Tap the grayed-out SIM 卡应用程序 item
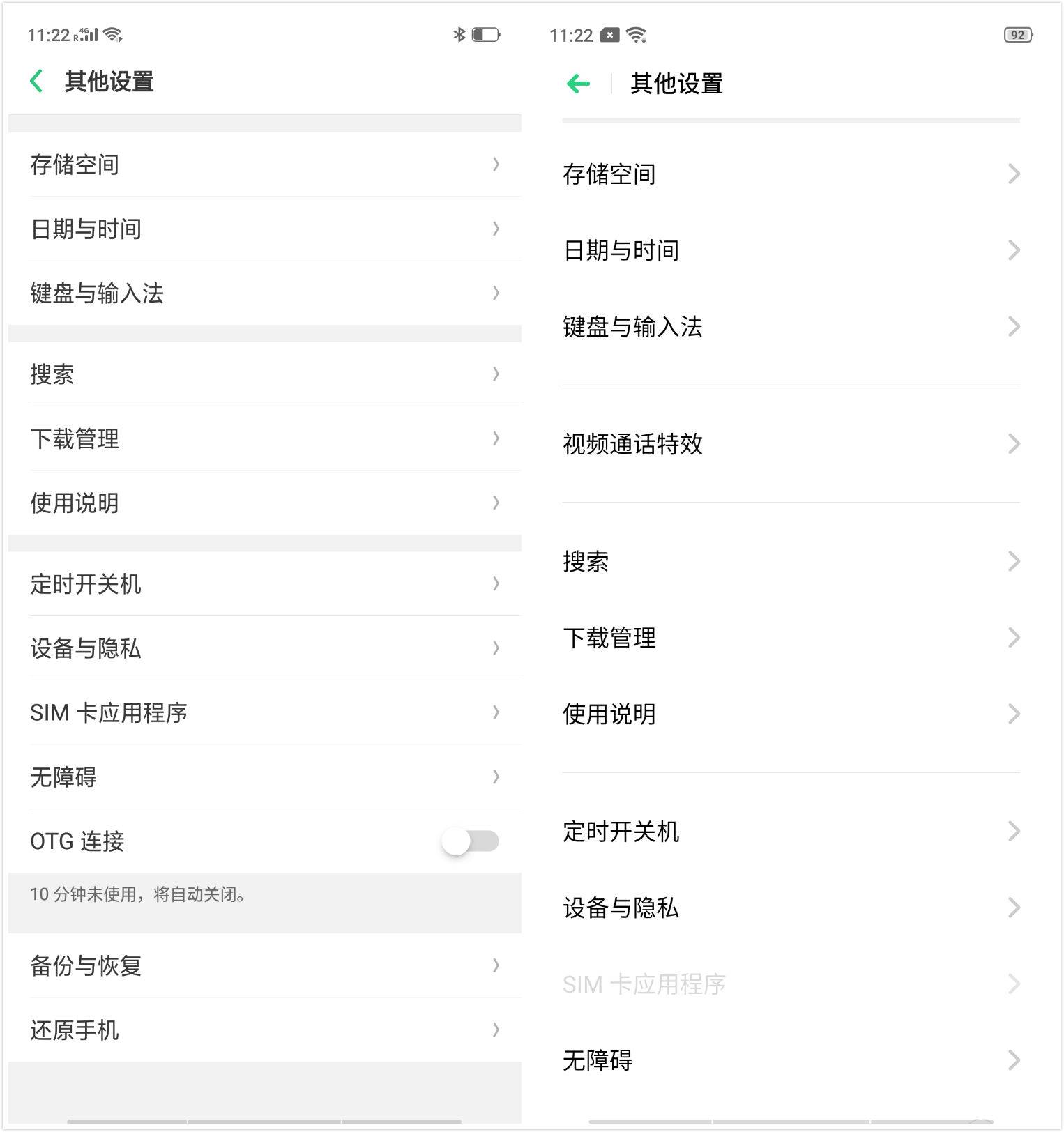 click(643, 984)
